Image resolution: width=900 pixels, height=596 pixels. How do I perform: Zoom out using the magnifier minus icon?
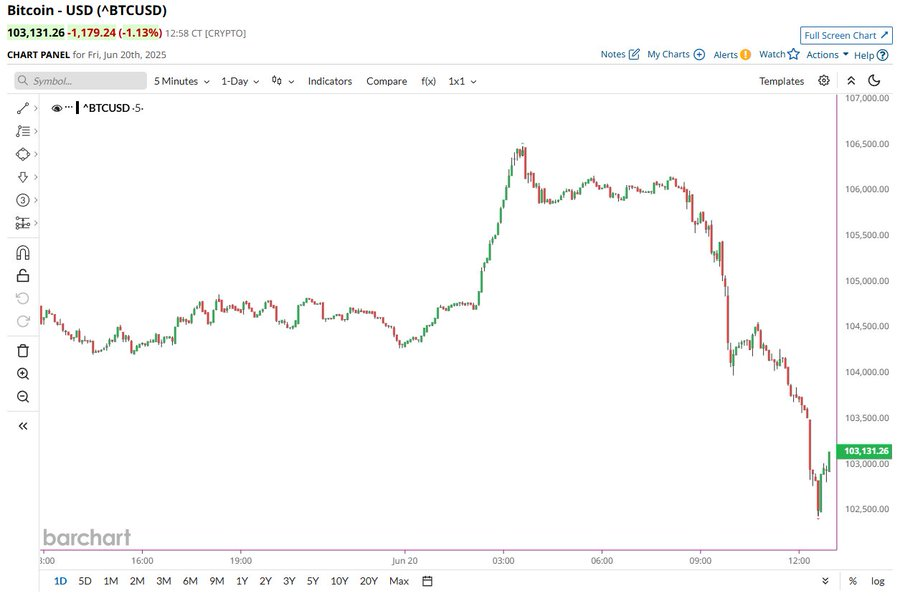pyautogui.click(x=23, y=397)
